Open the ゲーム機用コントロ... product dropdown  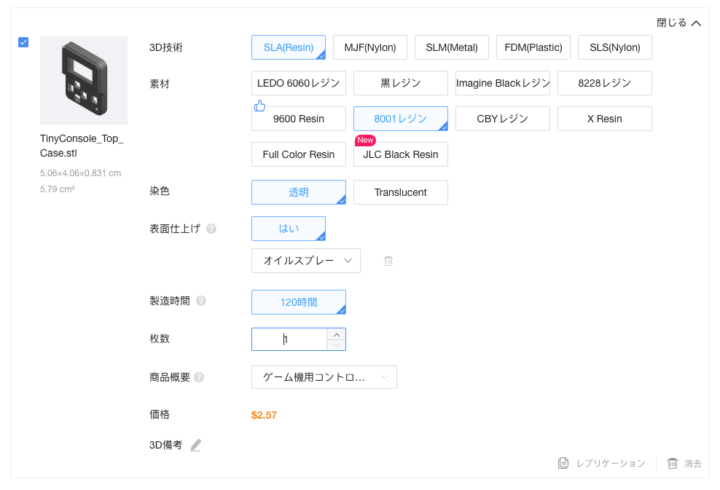[x=323, y=377]
